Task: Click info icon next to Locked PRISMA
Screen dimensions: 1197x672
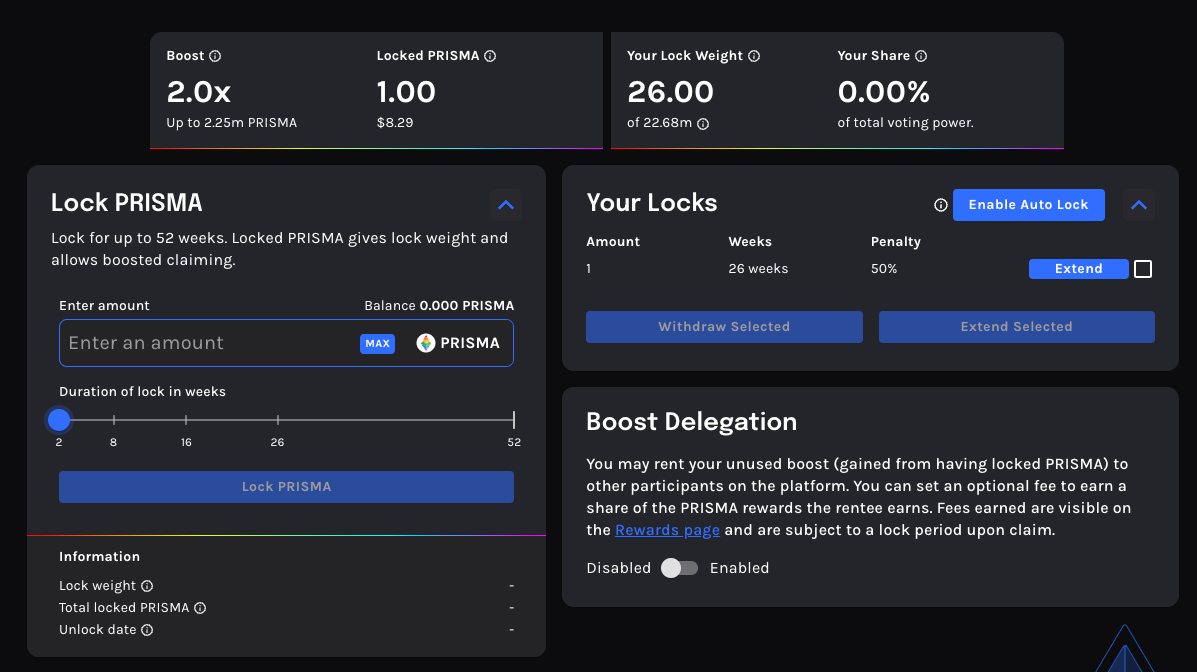Action: point(490,56)
